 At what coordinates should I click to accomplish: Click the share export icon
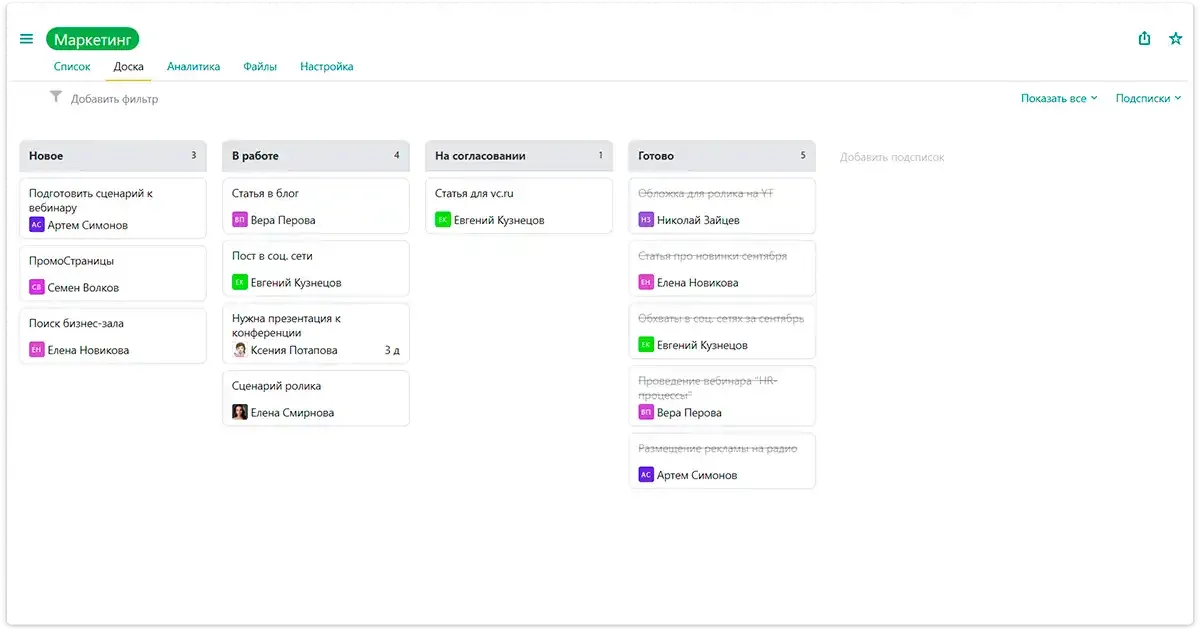[x=1145, y=39]
